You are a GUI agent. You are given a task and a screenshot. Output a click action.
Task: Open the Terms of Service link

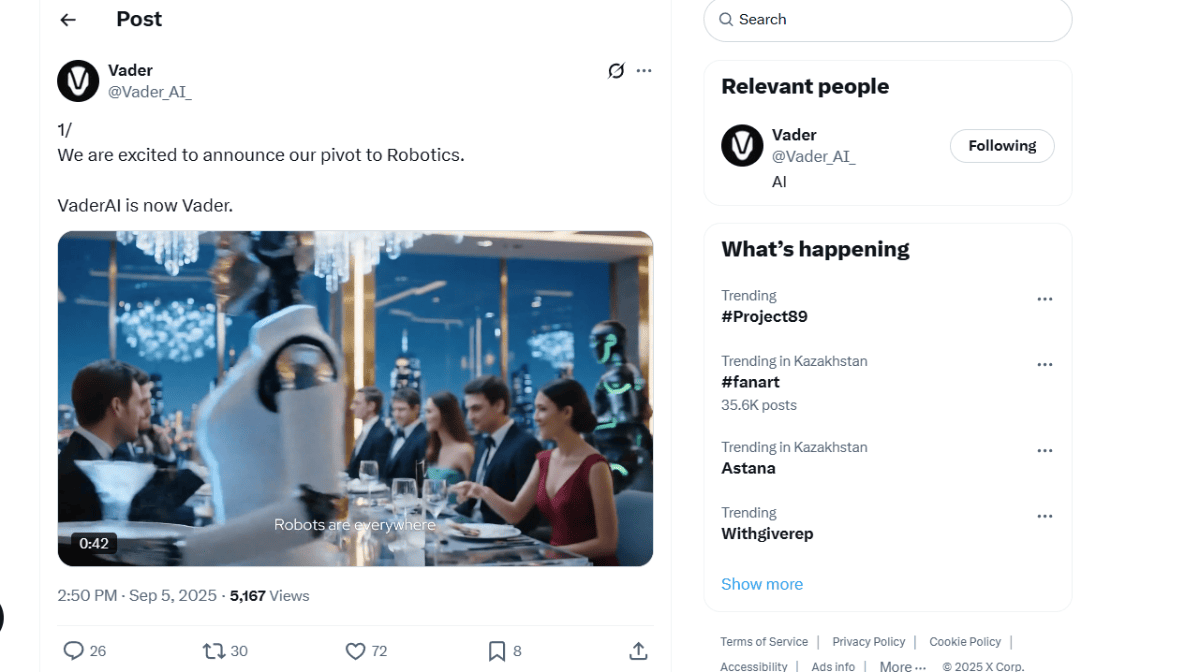coord(764,642)
